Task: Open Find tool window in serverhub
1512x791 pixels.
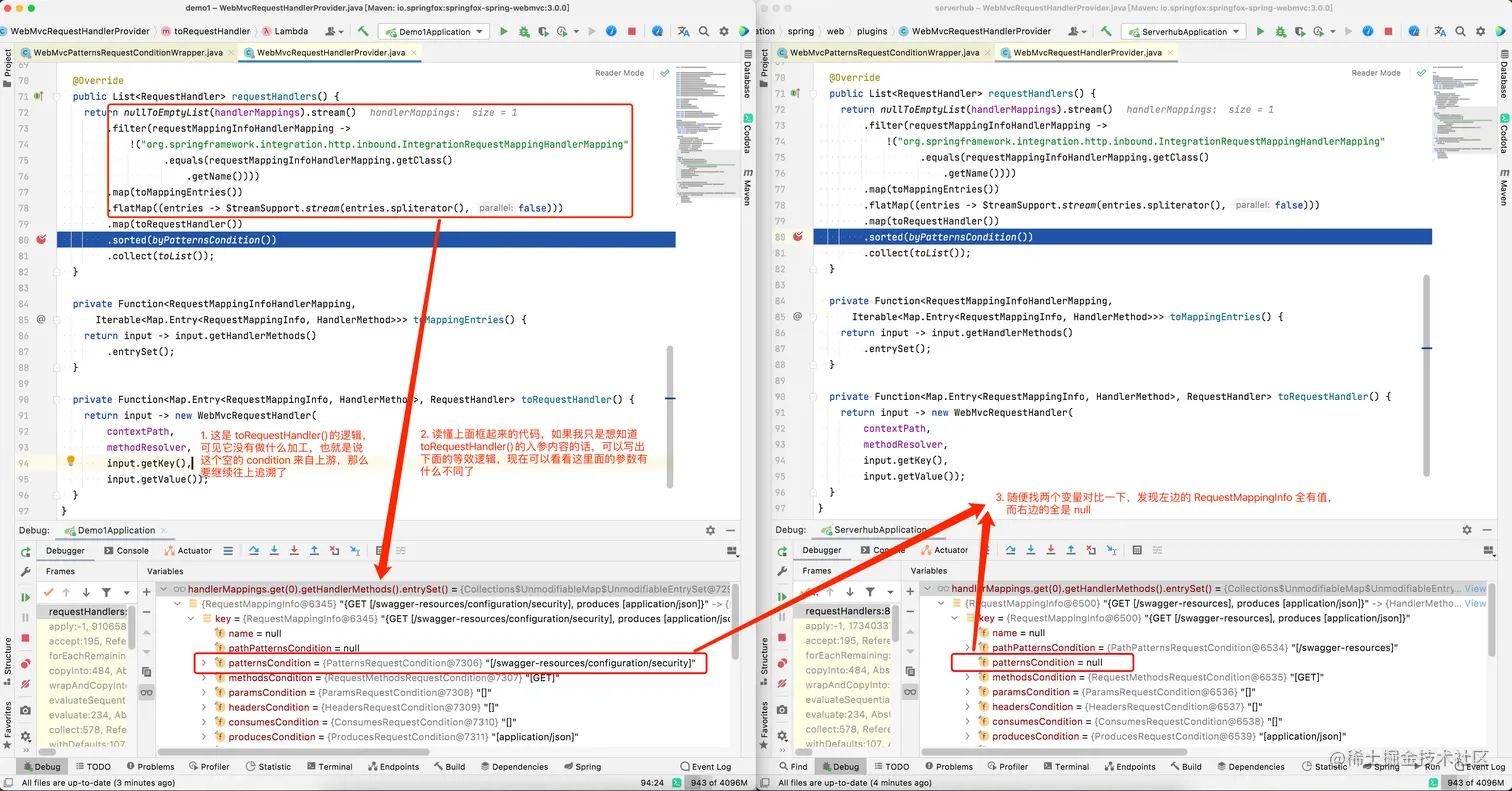Action: (x=792, y=767)
